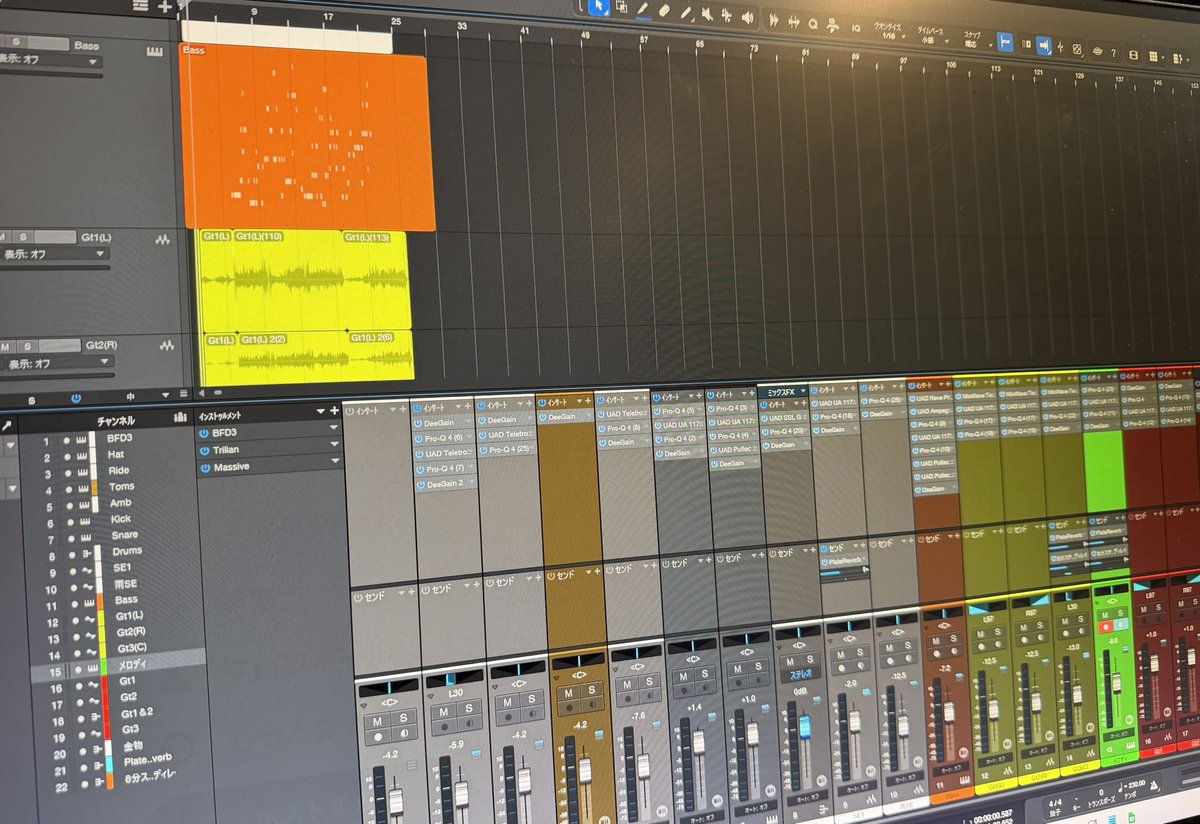This screenshot has width=1200, height=824.
Task: Select the Gt1(L)(110) audio clip
Action: [x=290, y=280]
